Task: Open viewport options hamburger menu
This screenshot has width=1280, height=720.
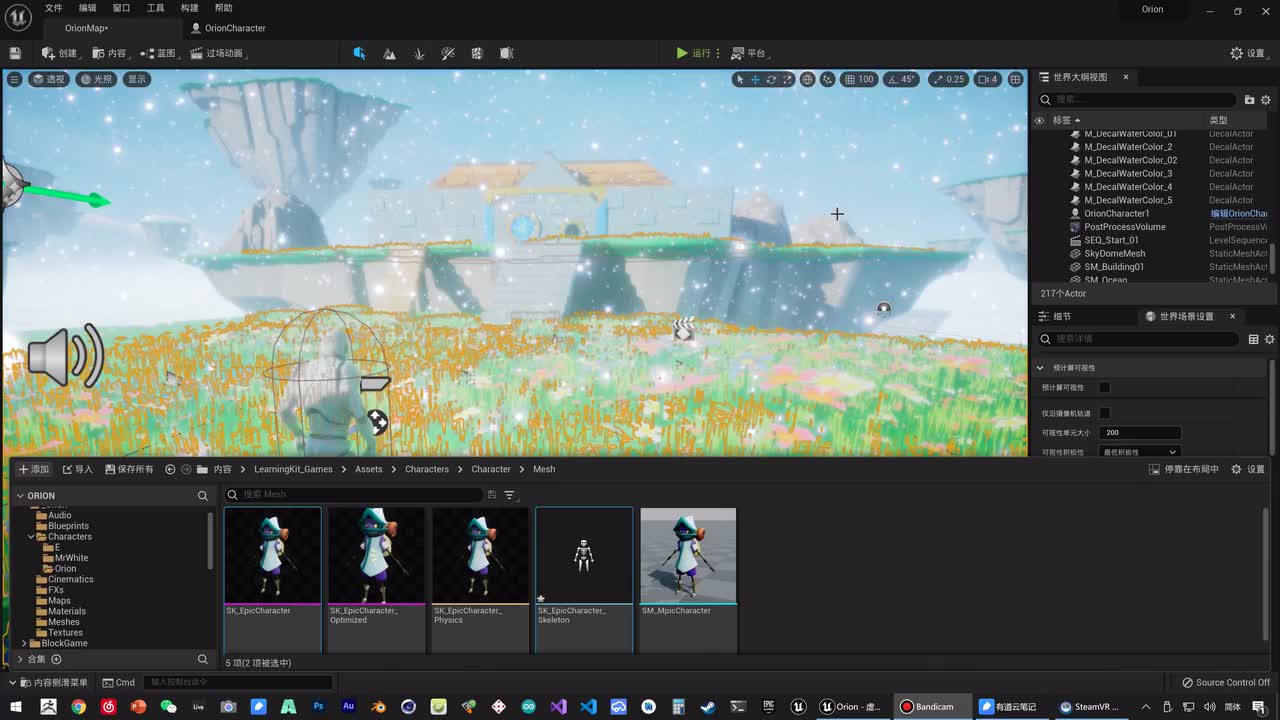Action: coord(14,79)
